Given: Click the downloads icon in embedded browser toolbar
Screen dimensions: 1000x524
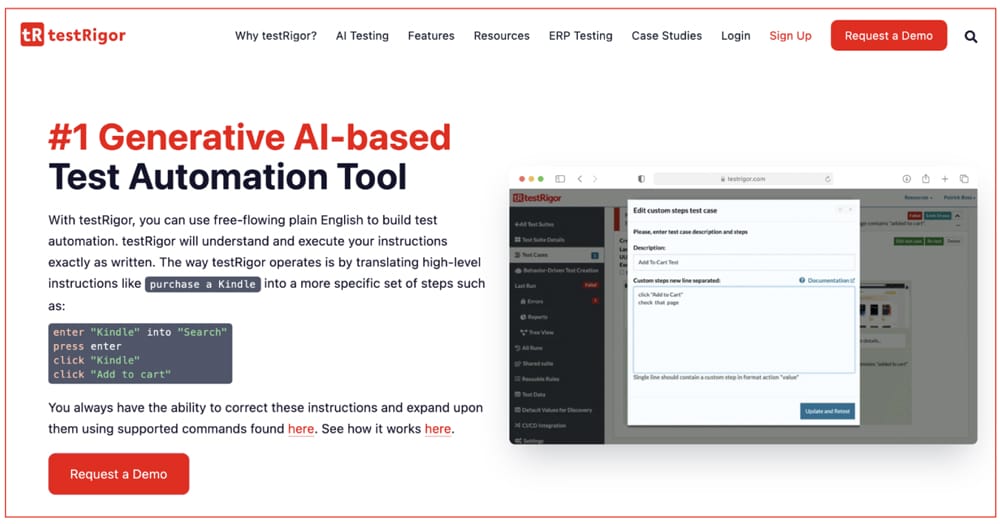Looking at the screenshot, I should pyautogui.click(x=907, y=179).
